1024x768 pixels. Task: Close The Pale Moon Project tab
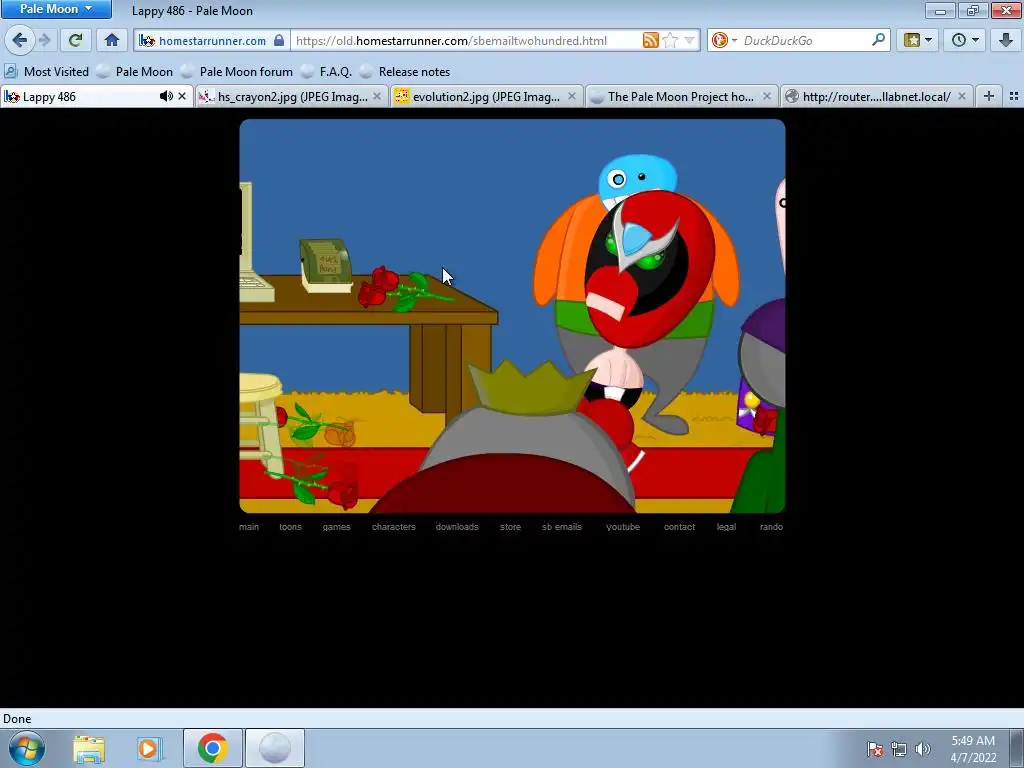tap(767, 97)
